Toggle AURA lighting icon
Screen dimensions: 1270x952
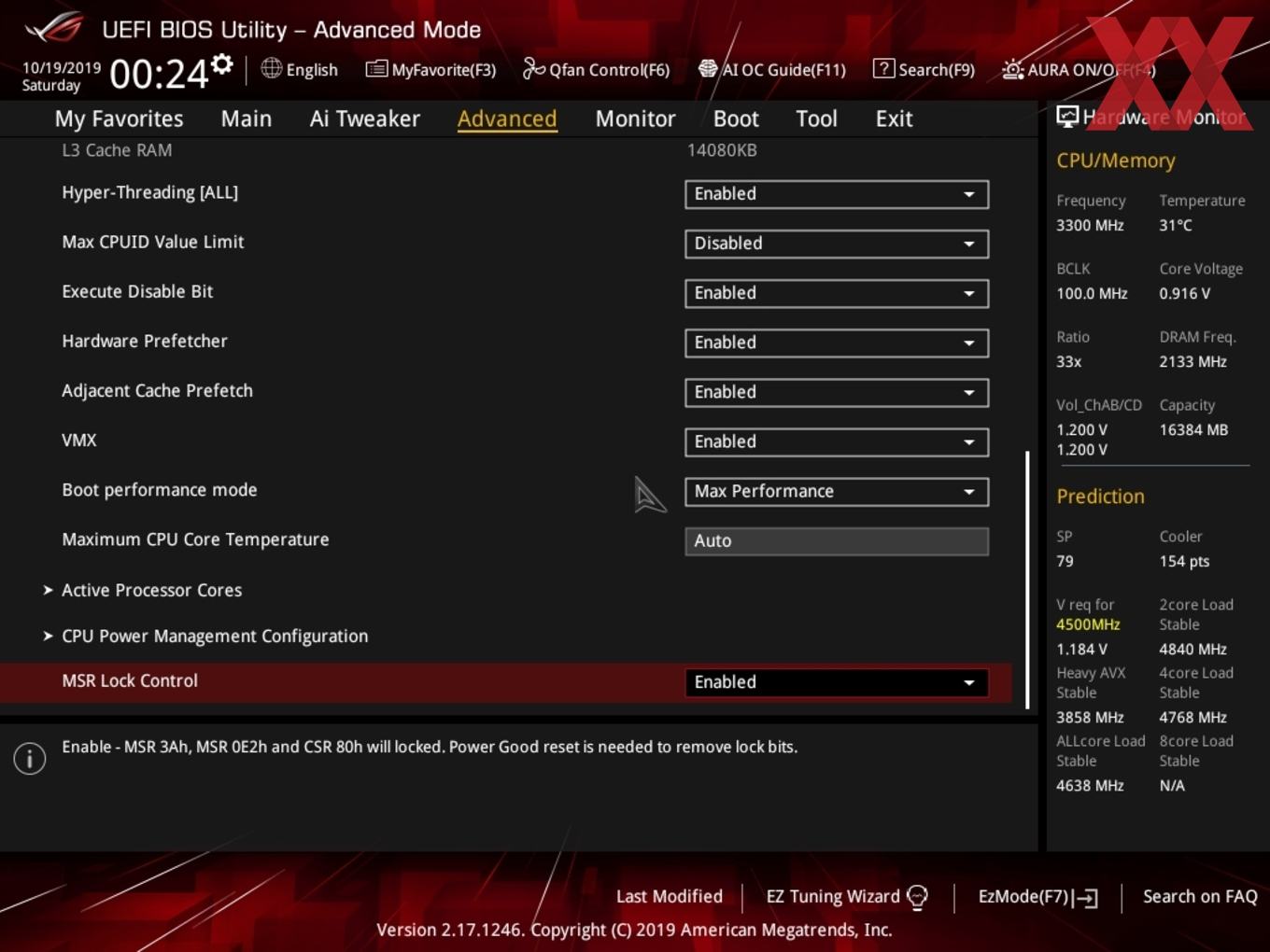click(x=1012, y=69)
